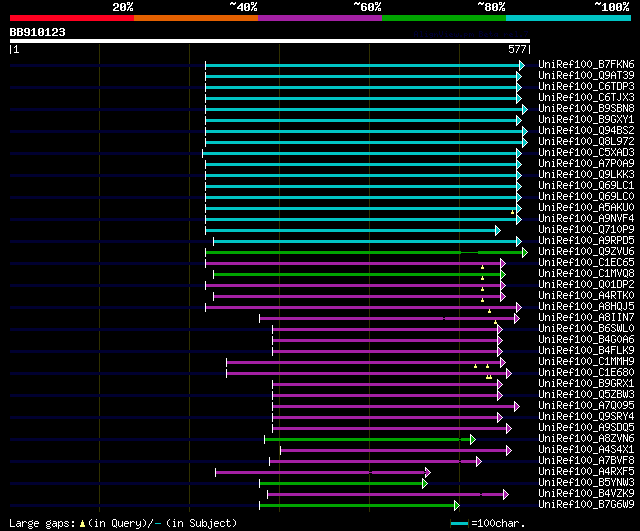Select UniRef100_Q01DP2 label
This screenshot has height=531, width=640.
click(x=586, y=285)
